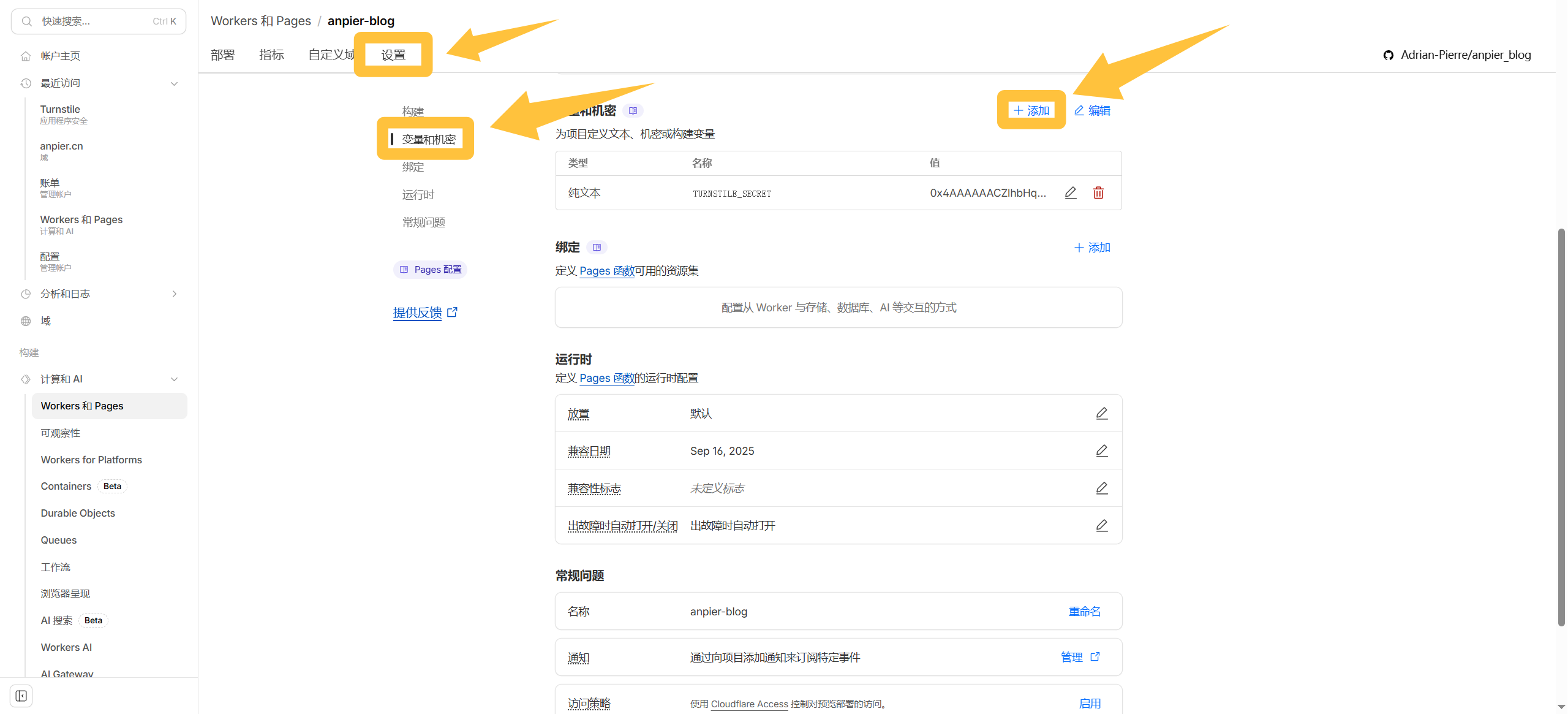
Task: Open Workers AI in sidebar
Action: coord(66,648)
